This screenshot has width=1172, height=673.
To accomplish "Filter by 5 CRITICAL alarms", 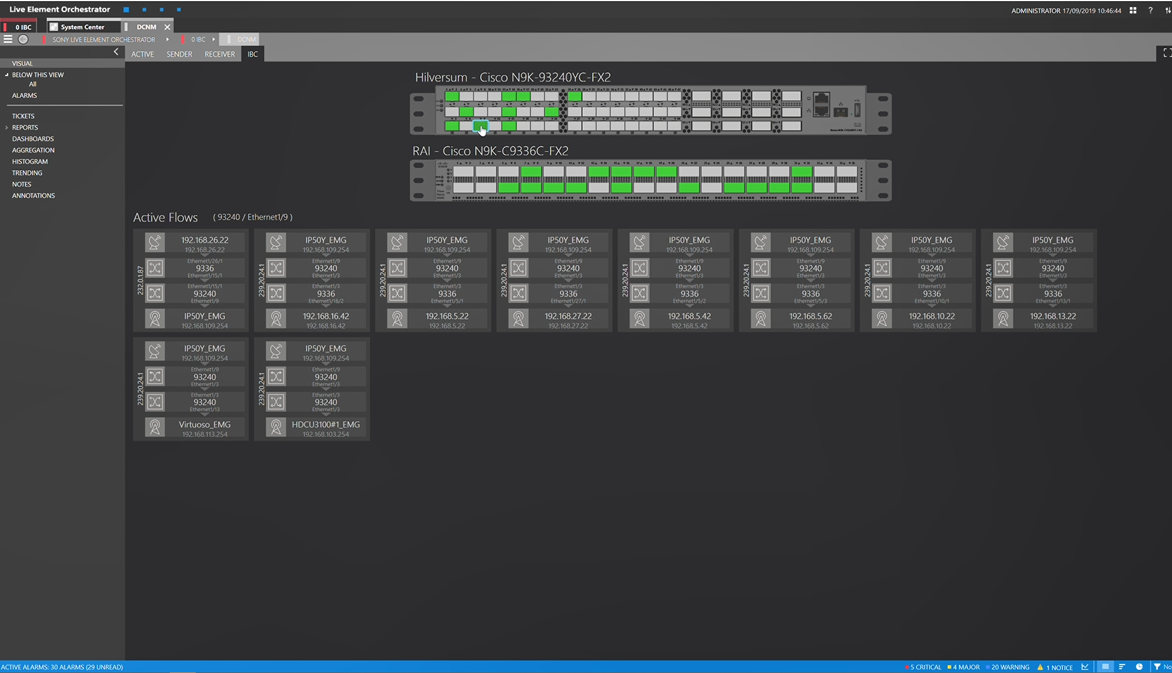I will (x=923, y=667).
